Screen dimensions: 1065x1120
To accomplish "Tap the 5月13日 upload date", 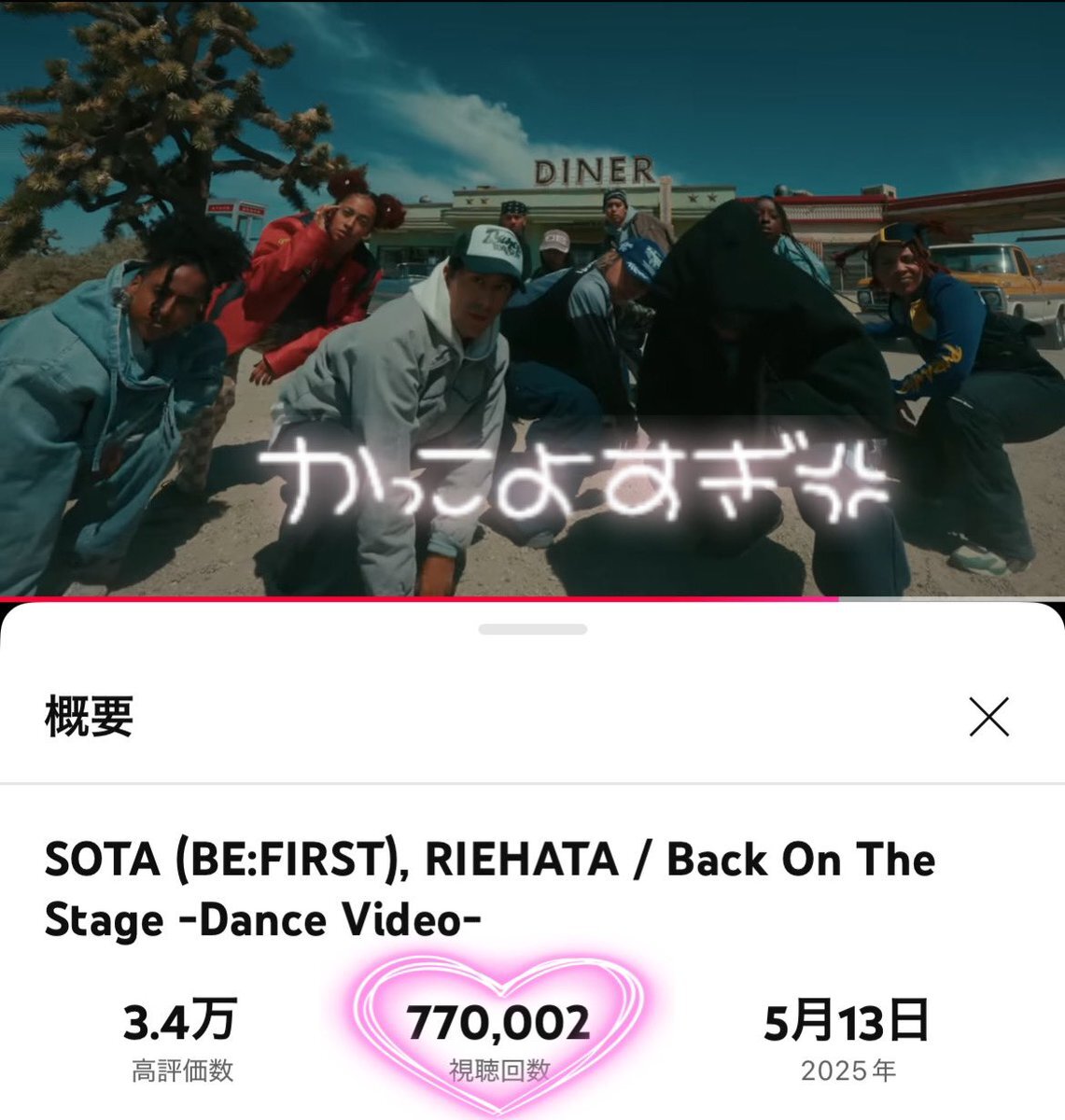I will (x=847, y=1020).
